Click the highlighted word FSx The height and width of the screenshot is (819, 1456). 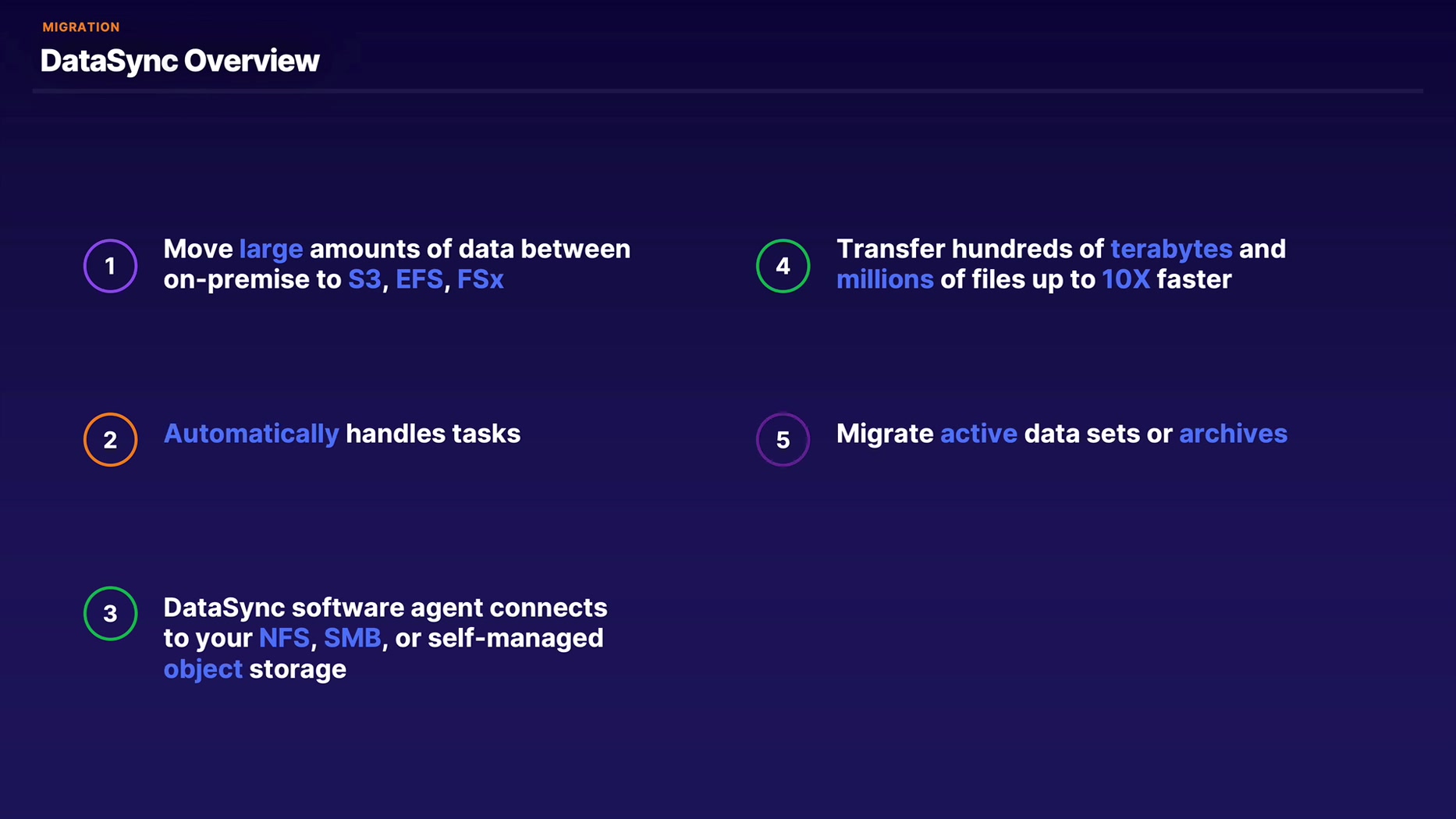(x=480, y=279)
